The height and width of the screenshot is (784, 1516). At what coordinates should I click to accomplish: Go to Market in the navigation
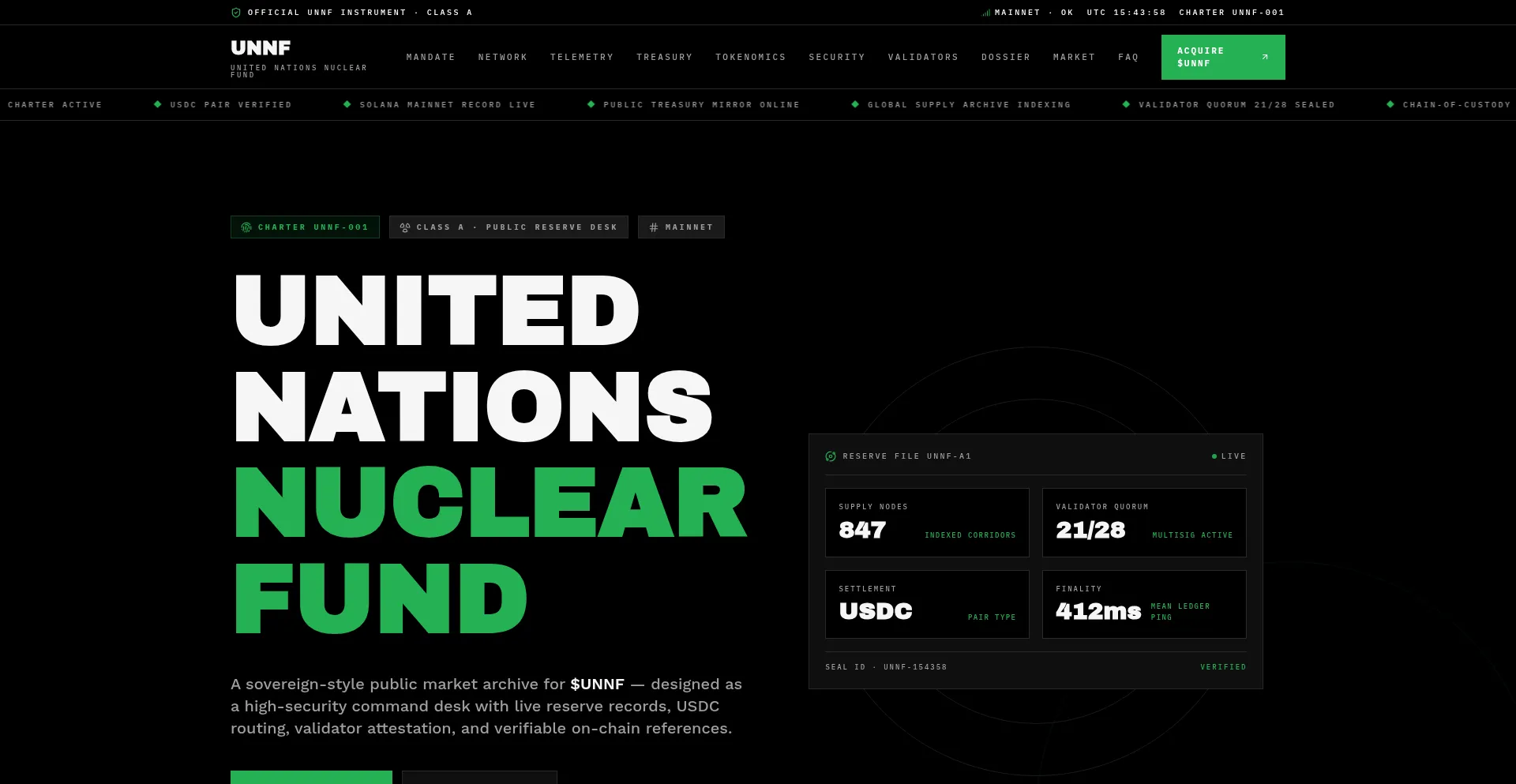(1075, 58)
